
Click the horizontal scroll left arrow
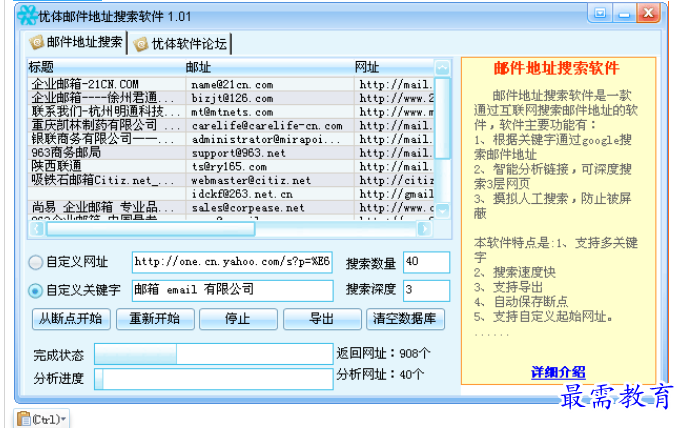pos(37,228)
